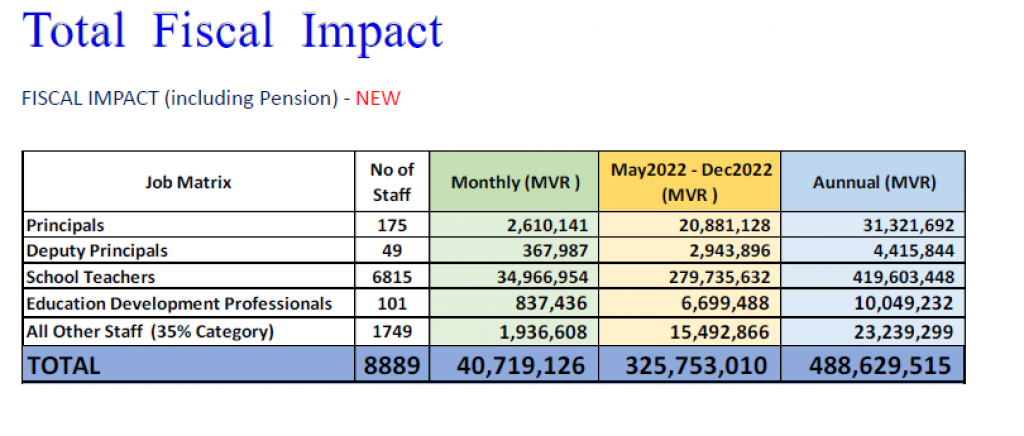Click Deputy Principals annual value 4,415,844
The height and width of the screenshot is (436, 1024).
(914, 251)
